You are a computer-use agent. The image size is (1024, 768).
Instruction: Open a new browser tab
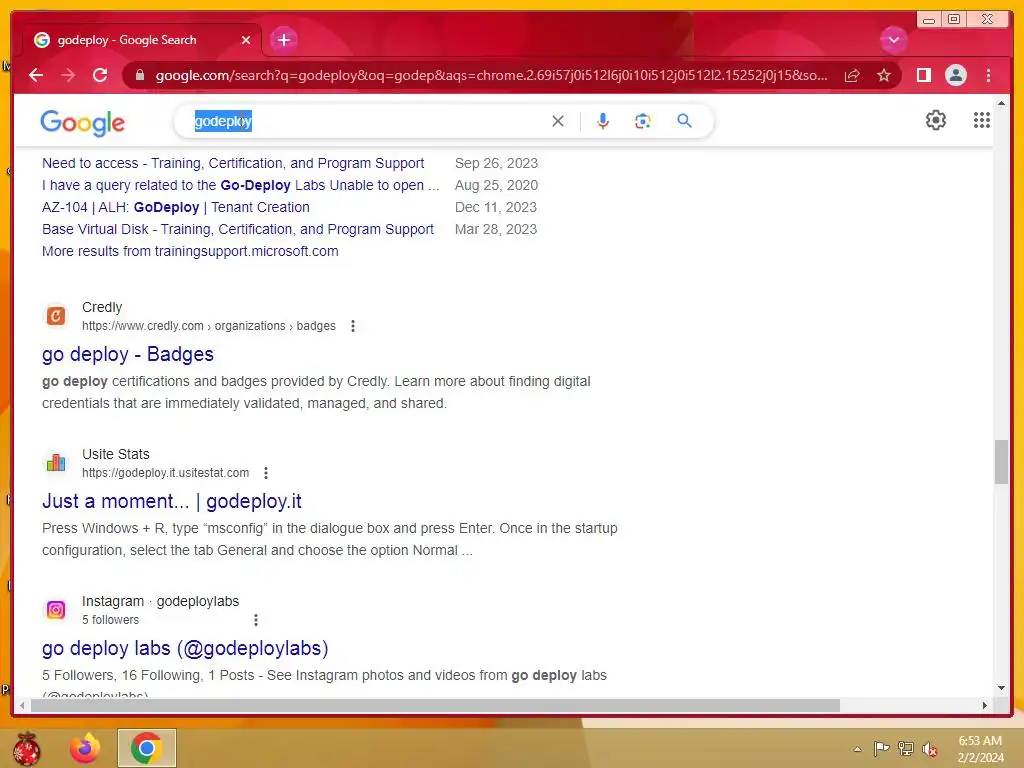point(283,40)
